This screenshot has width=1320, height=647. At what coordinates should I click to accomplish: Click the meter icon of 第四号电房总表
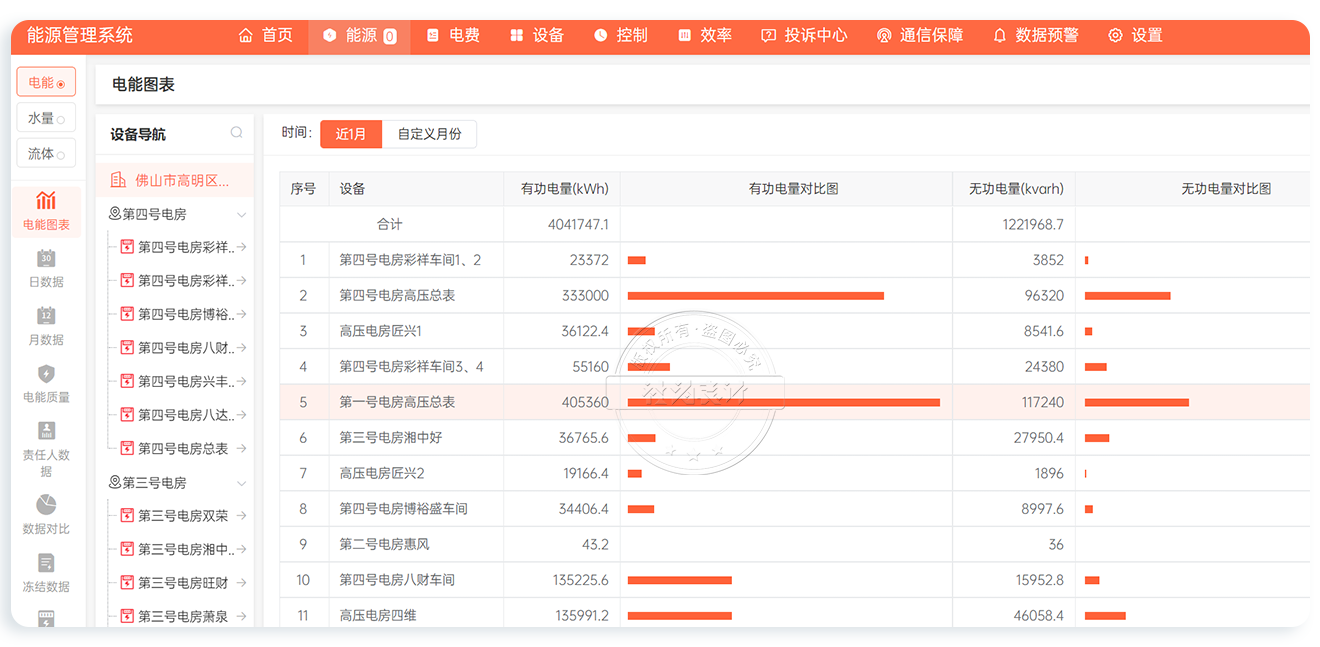[x=127, y=448]
